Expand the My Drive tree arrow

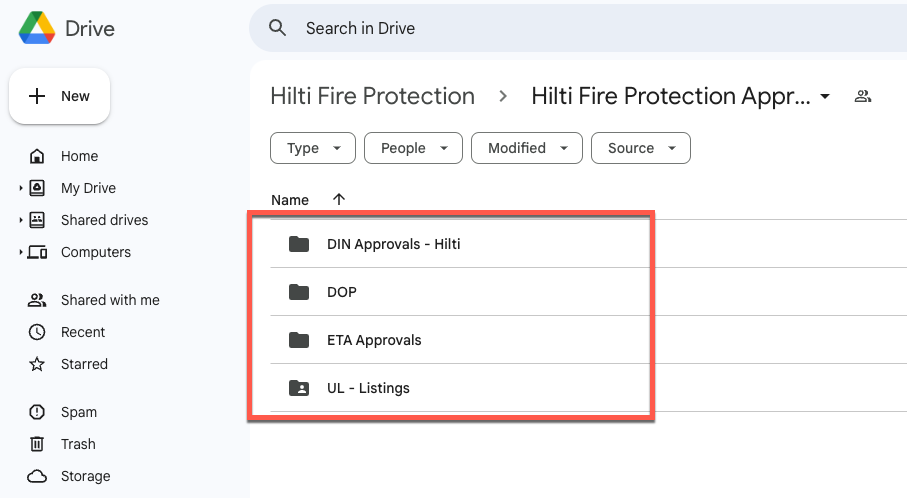pos(21,188)
